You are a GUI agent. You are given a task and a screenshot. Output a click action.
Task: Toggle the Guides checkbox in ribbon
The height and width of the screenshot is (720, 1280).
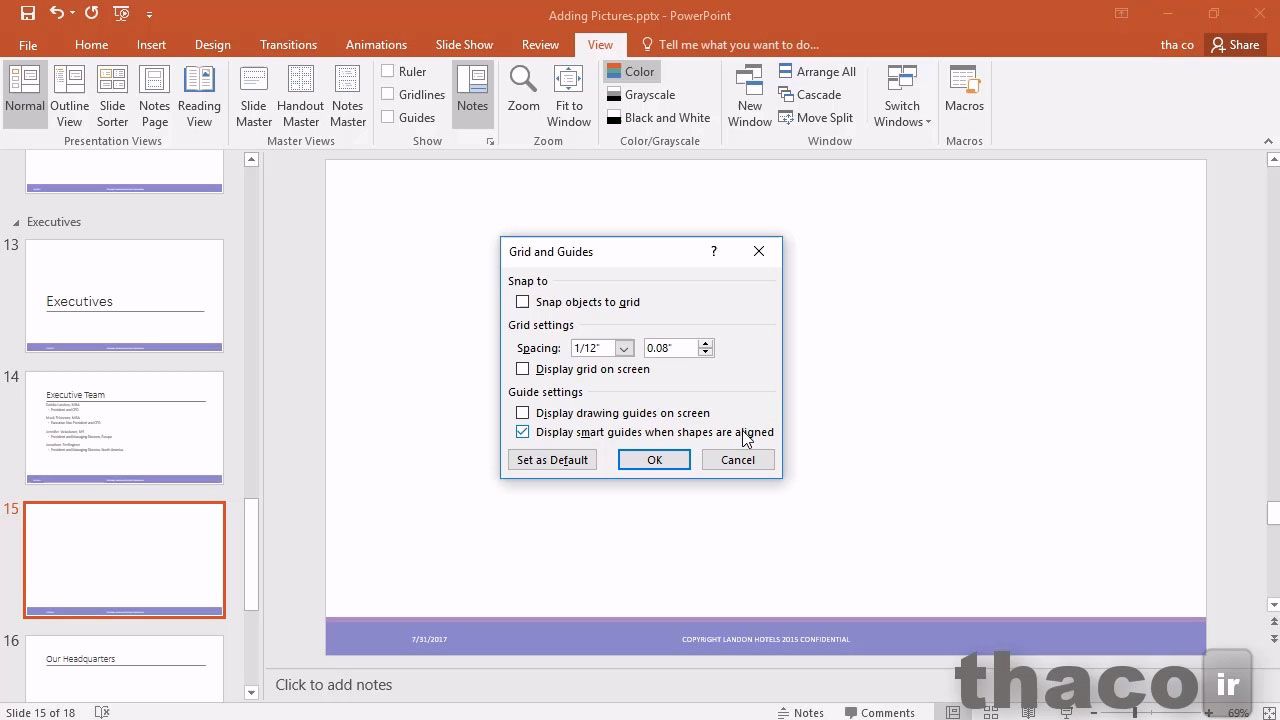click(388, 118)
